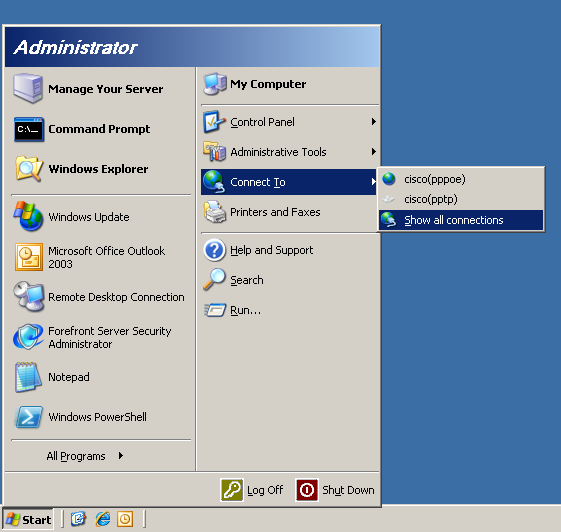The height and width of the screenshot is (532, 561).
Task: Select the Manage Your Server label
Action: [106, 89]
